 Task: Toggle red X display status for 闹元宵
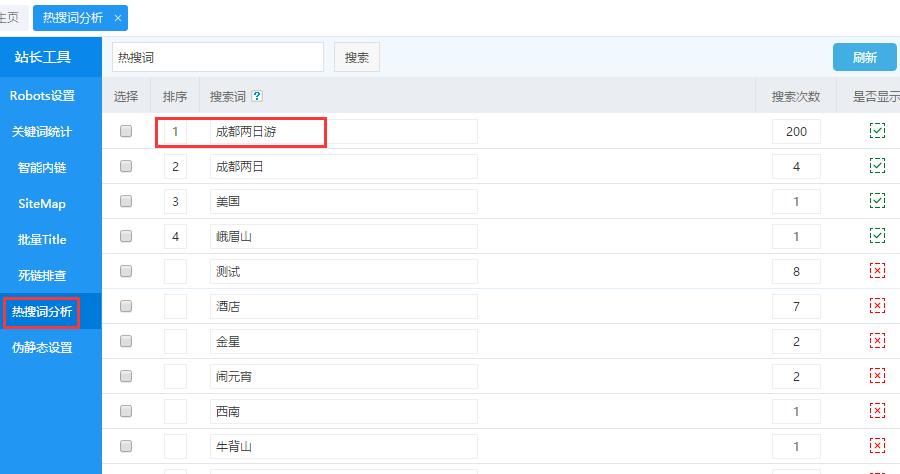click(x=877, y=376)
